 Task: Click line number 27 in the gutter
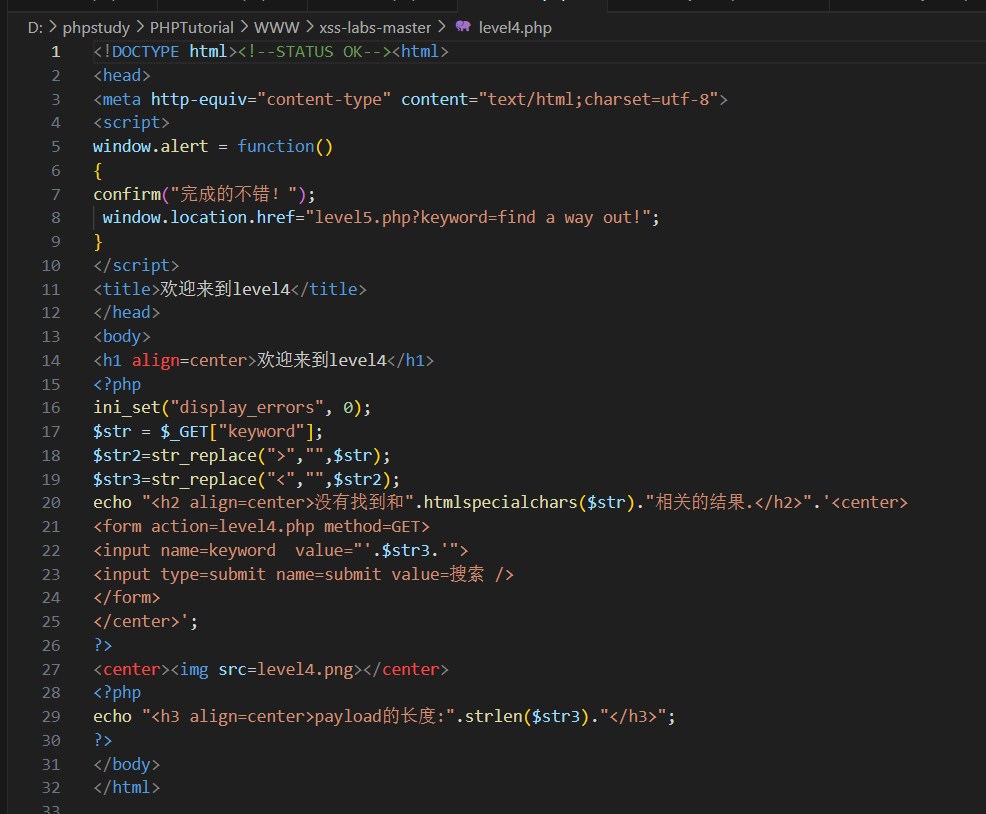click(x=51, y=669)
